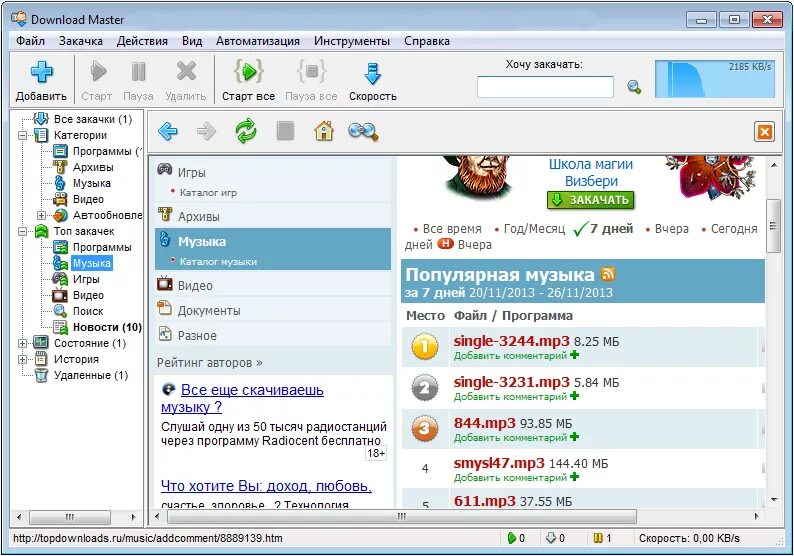Viewport: 794px width, 556px height.
Task: Open the Вид menu
Action: (x=192, y=41)
